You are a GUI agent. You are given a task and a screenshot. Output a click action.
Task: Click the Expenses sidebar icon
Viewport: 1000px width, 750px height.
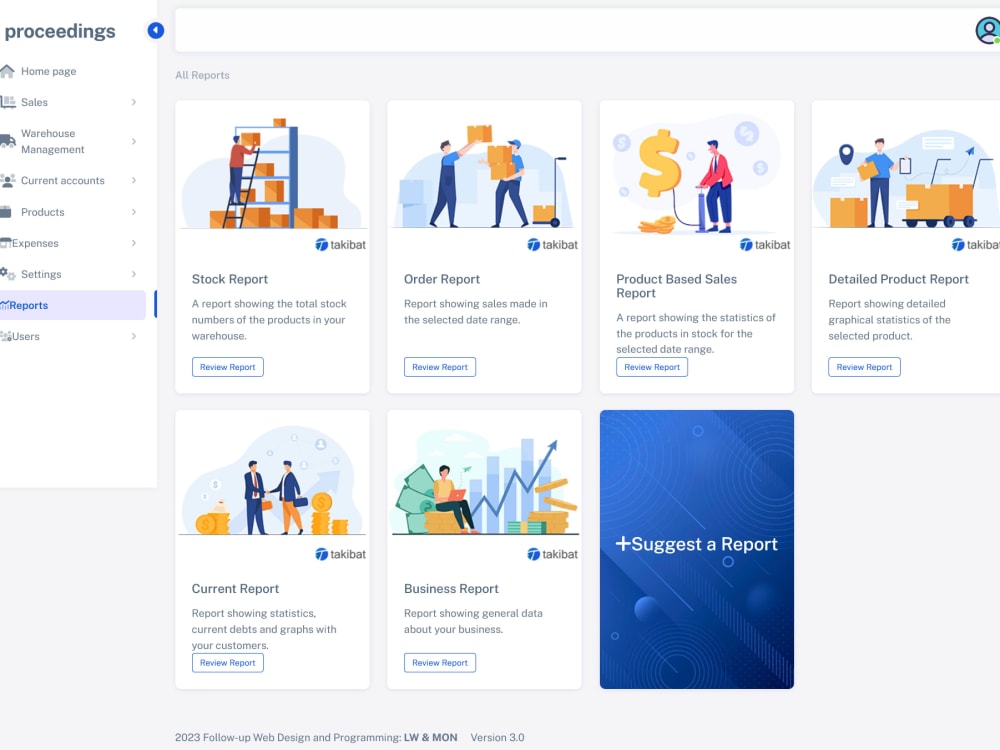(x=6, y=243)
